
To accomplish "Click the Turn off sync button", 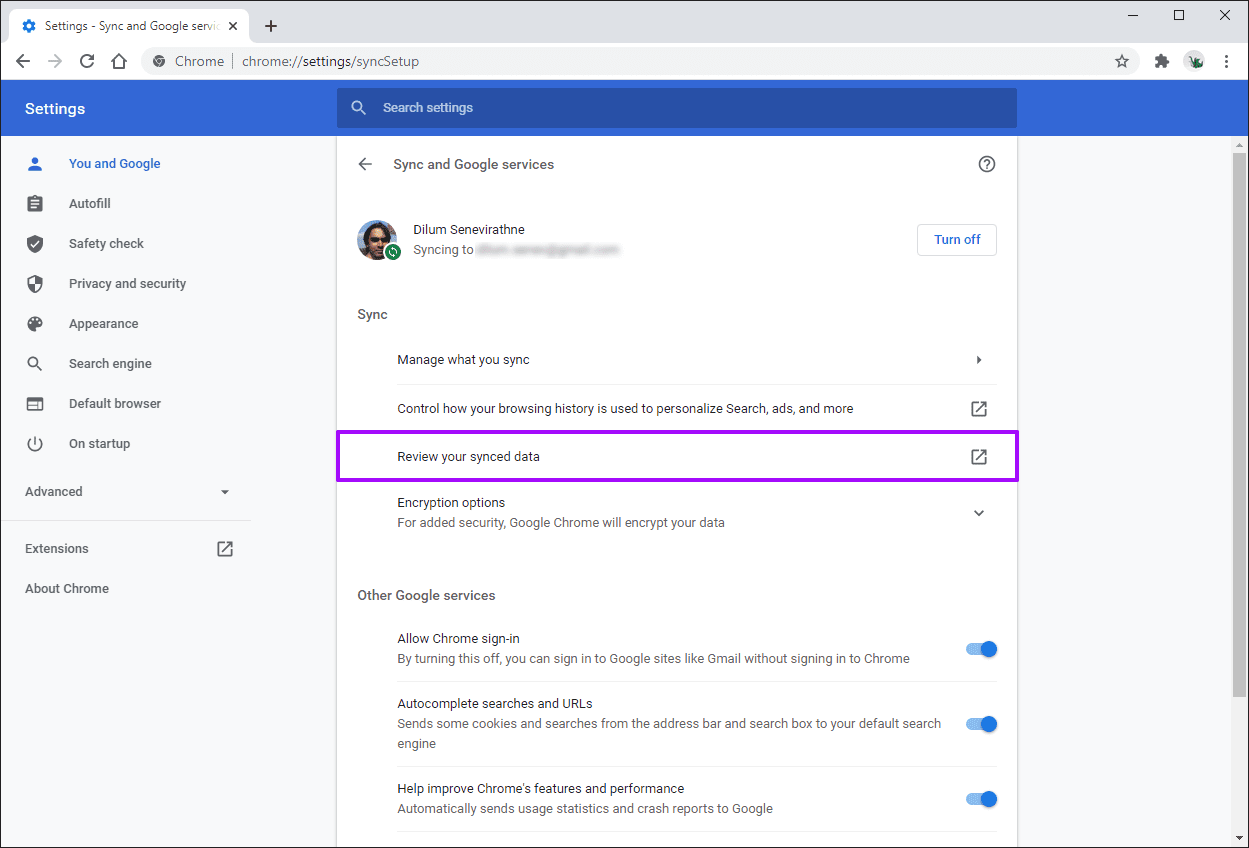I will click(957, 240).
